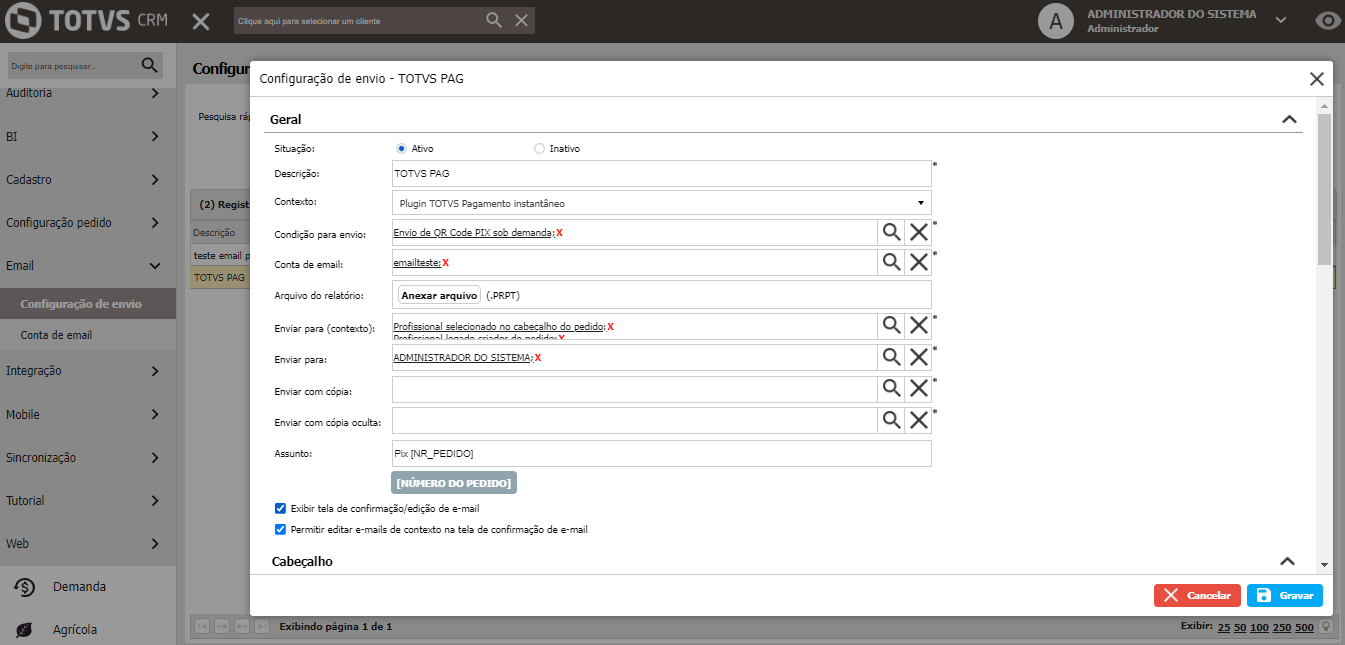Click sidebar search magnifier icon
The image size is (1345, 645).
(150, 65)
